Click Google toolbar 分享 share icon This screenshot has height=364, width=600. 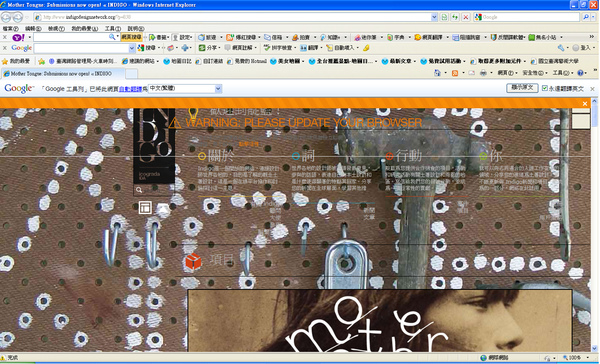tap(202, 48)
